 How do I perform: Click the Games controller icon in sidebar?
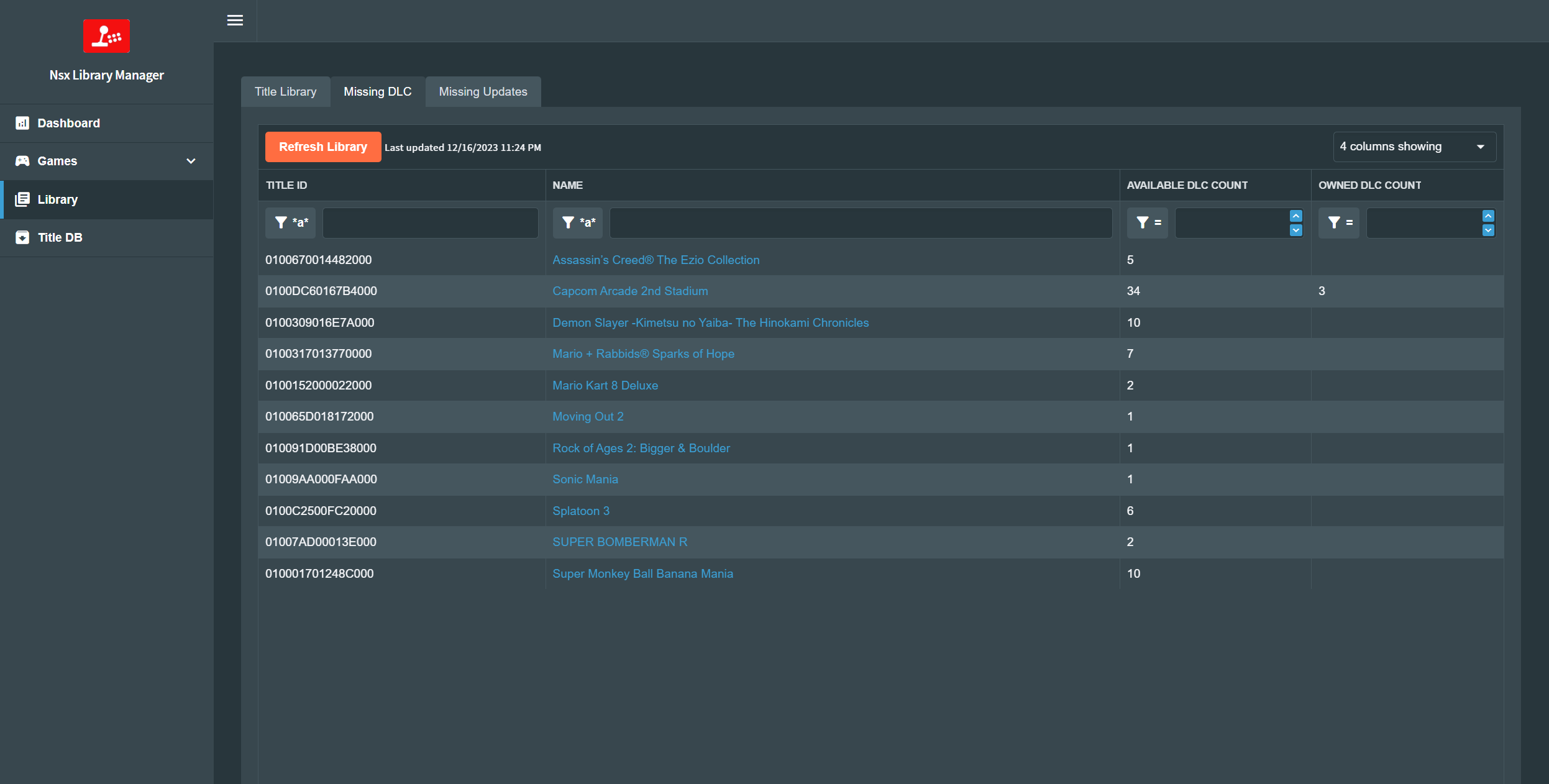click(22, 161)
